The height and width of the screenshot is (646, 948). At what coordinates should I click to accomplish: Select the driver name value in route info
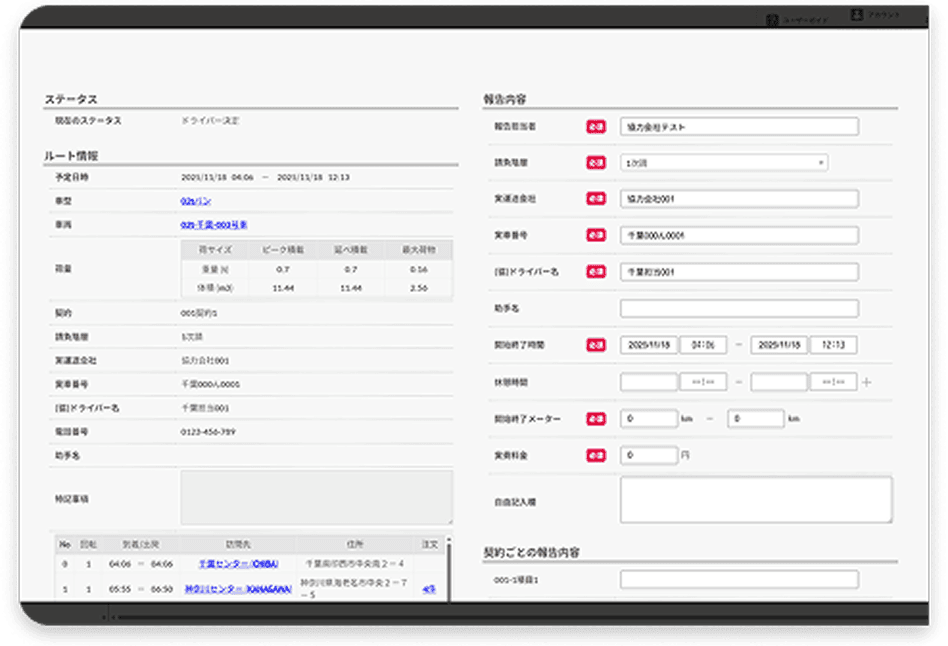click(x=205, y=408)
